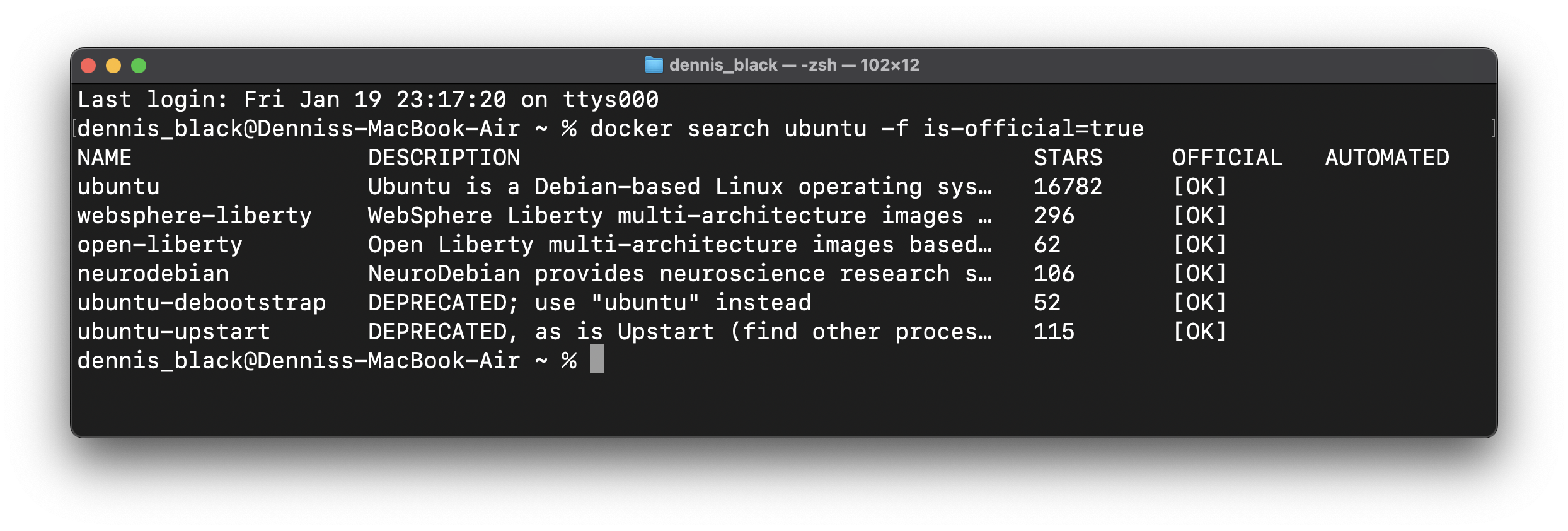Click the blue folder icon in title bar
1568x531 pixels.
(654, 65)
